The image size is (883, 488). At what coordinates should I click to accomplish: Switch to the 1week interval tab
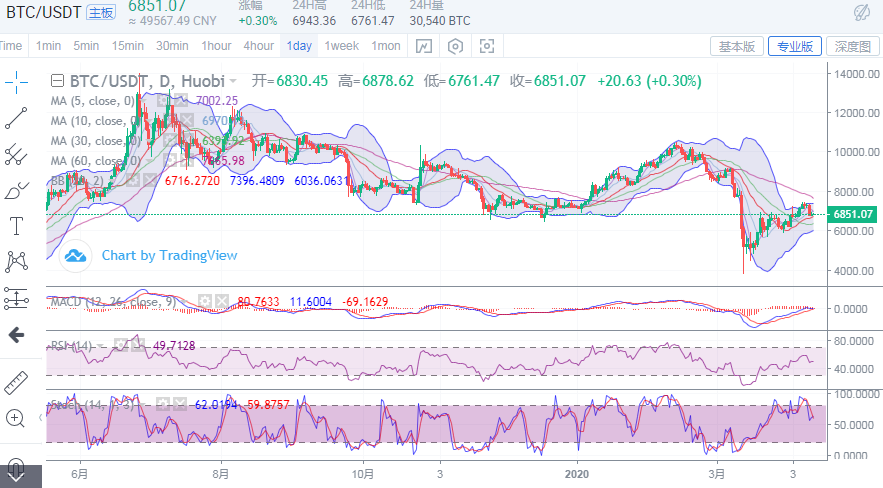[x=342, y=46]
